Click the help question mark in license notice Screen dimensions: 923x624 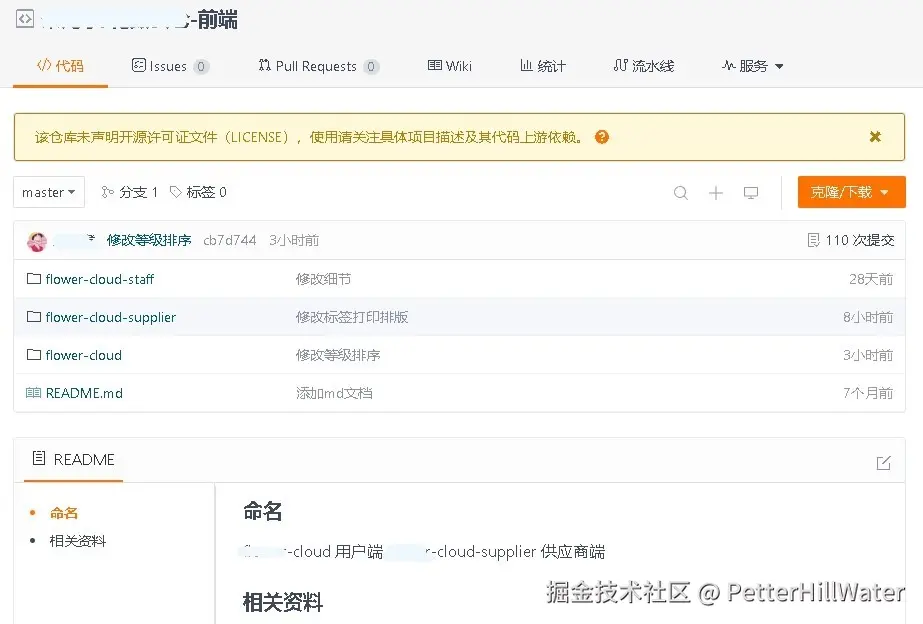(x=602, y=137)
